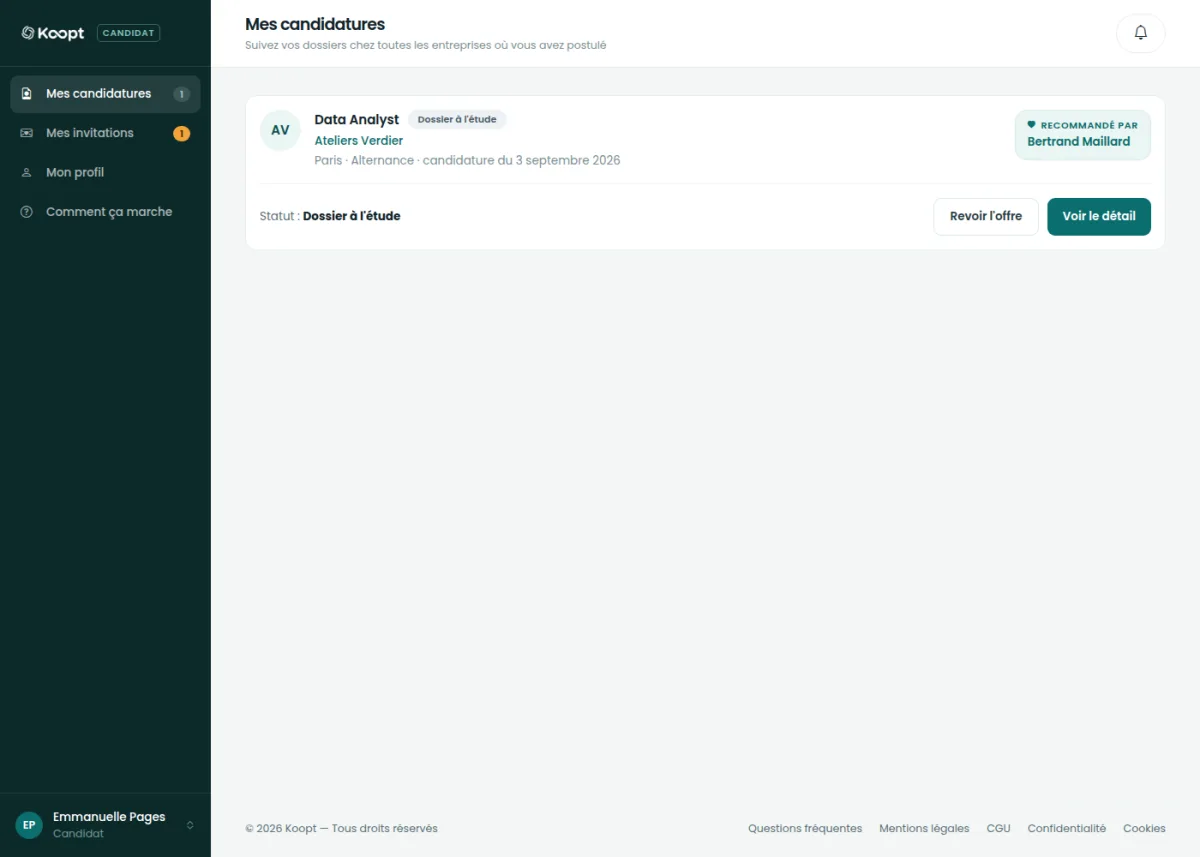
Task: Click the Paris · Alternance details line
Action: pyautogui.click(x=467, y=160)
